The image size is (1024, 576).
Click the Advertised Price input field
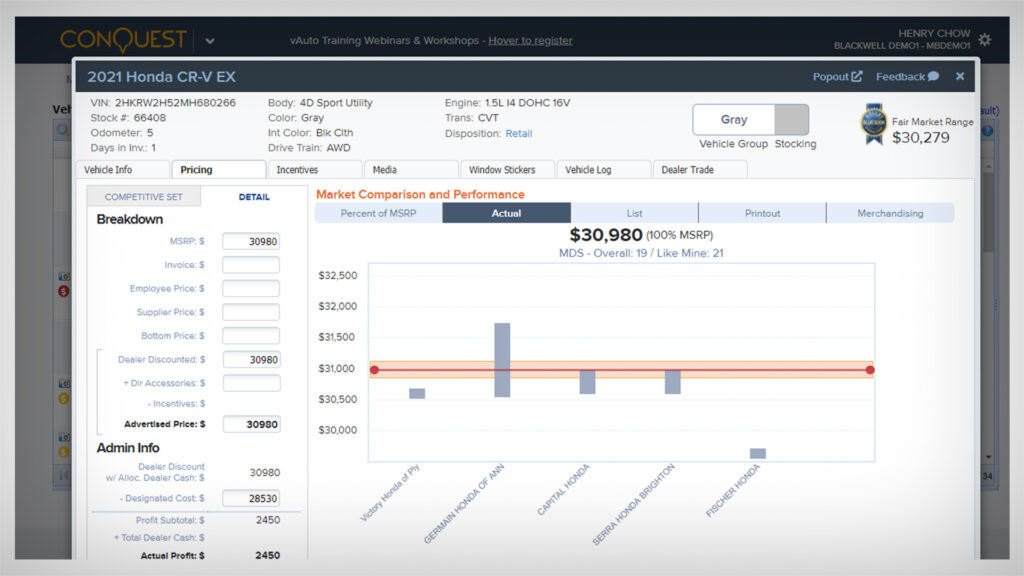[x=251, y=424]
